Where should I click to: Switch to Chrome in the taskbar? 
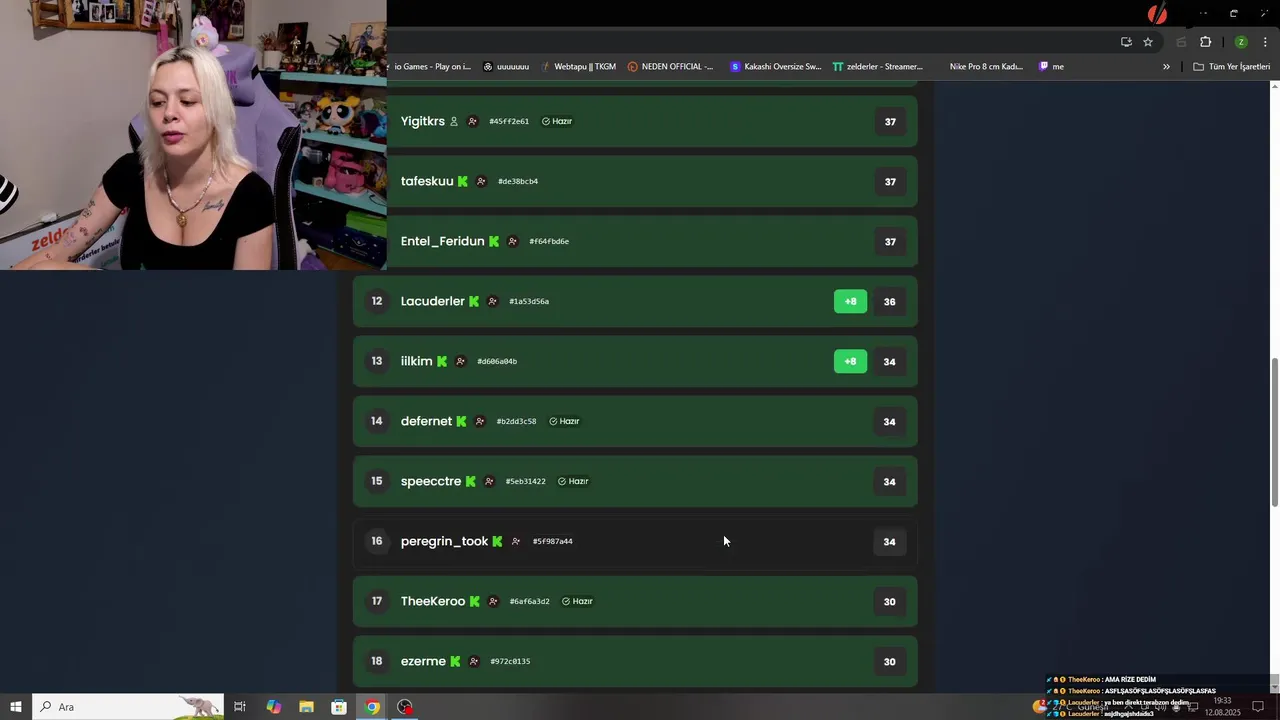coord(372,707)
